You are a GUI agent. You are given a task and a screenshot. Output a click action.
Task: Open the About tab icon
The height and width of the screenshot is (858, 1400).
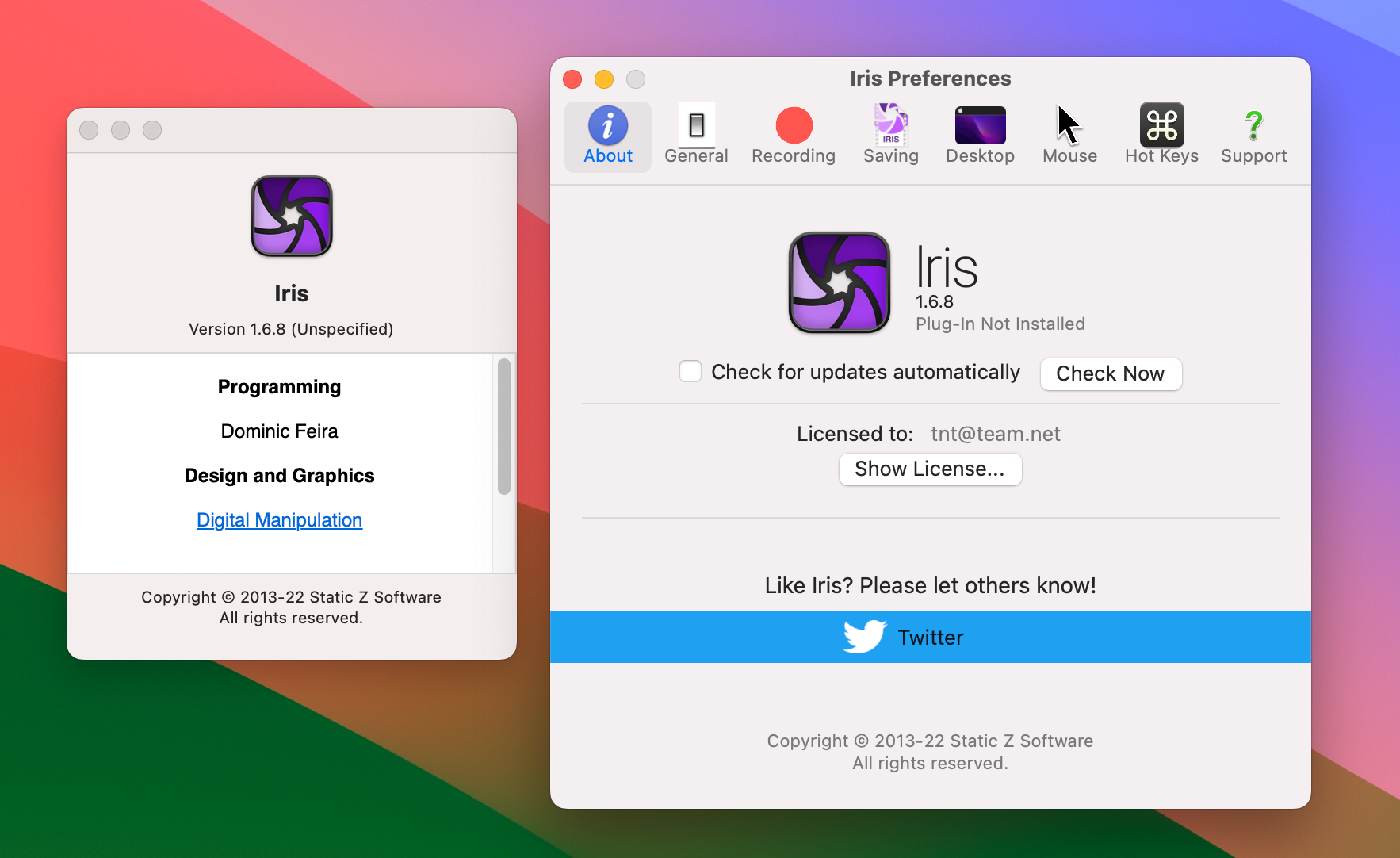coord(608,125)
